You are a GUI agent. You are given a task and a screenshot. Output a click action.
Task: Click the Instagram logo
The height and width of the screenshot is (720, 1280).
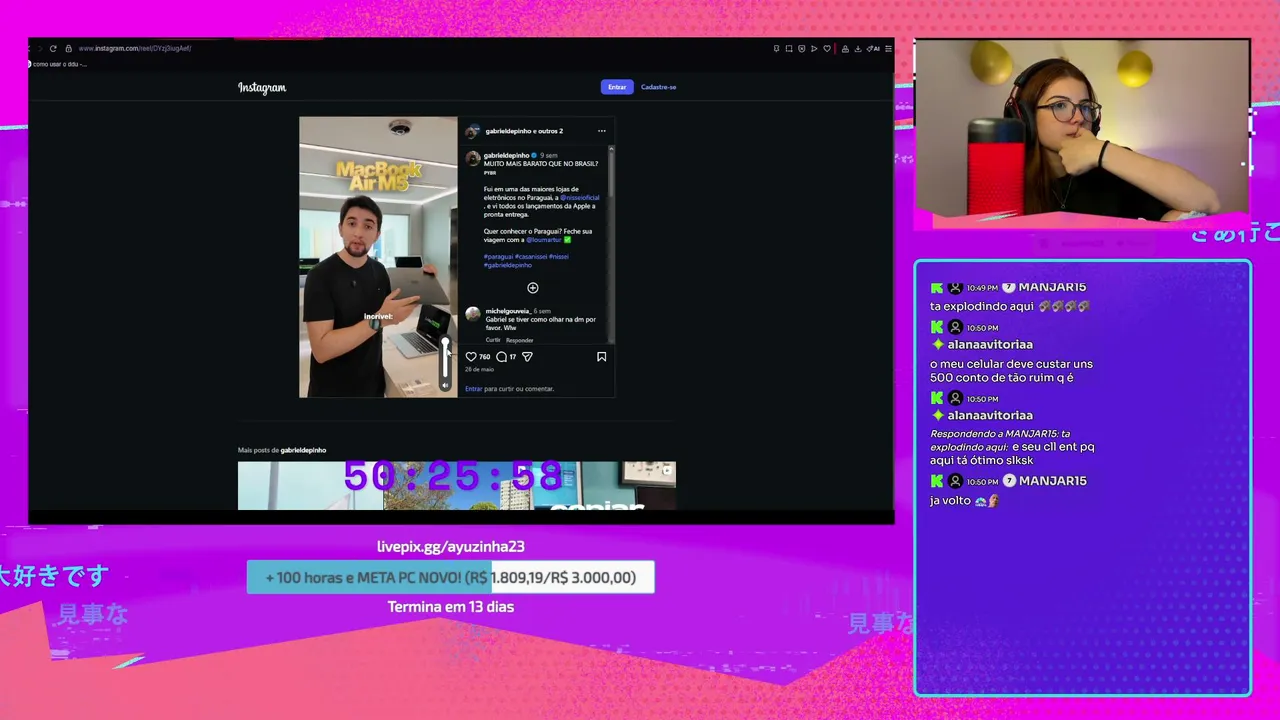[x=262, y=88]
